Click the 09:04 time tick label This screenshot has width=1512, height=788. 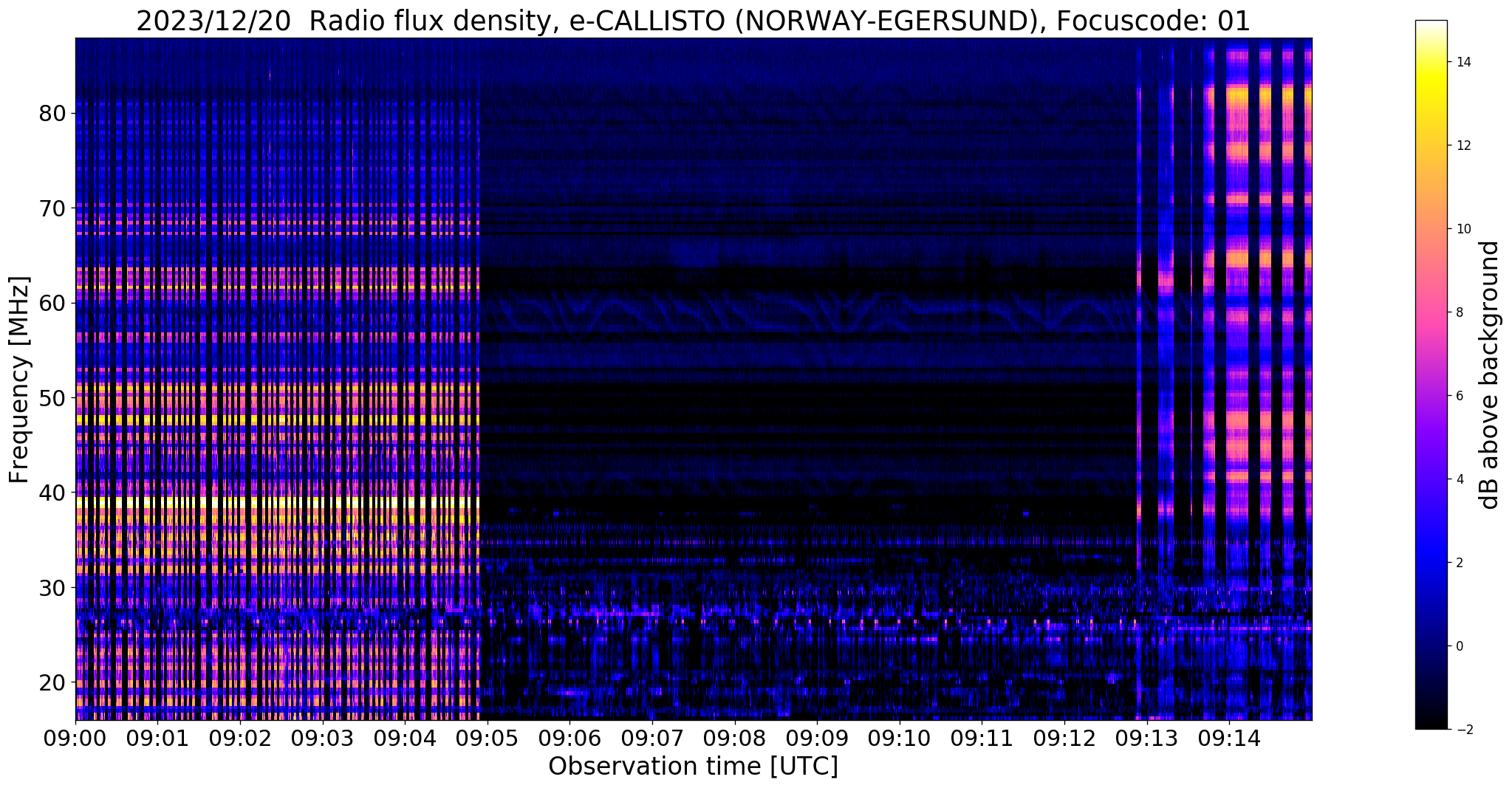point(405,737)
